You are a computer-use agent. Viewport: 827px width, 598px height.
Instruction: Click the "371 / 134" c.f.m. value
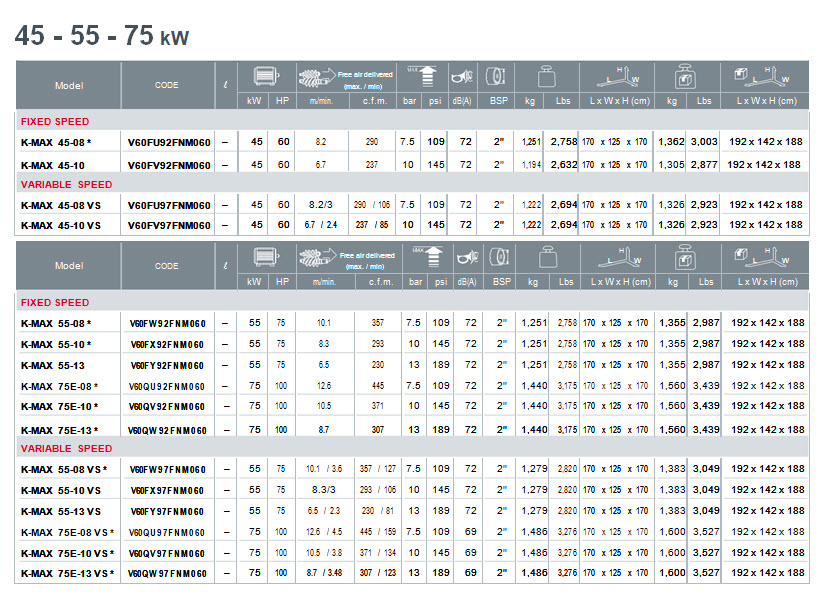click(x=378, y=553)
